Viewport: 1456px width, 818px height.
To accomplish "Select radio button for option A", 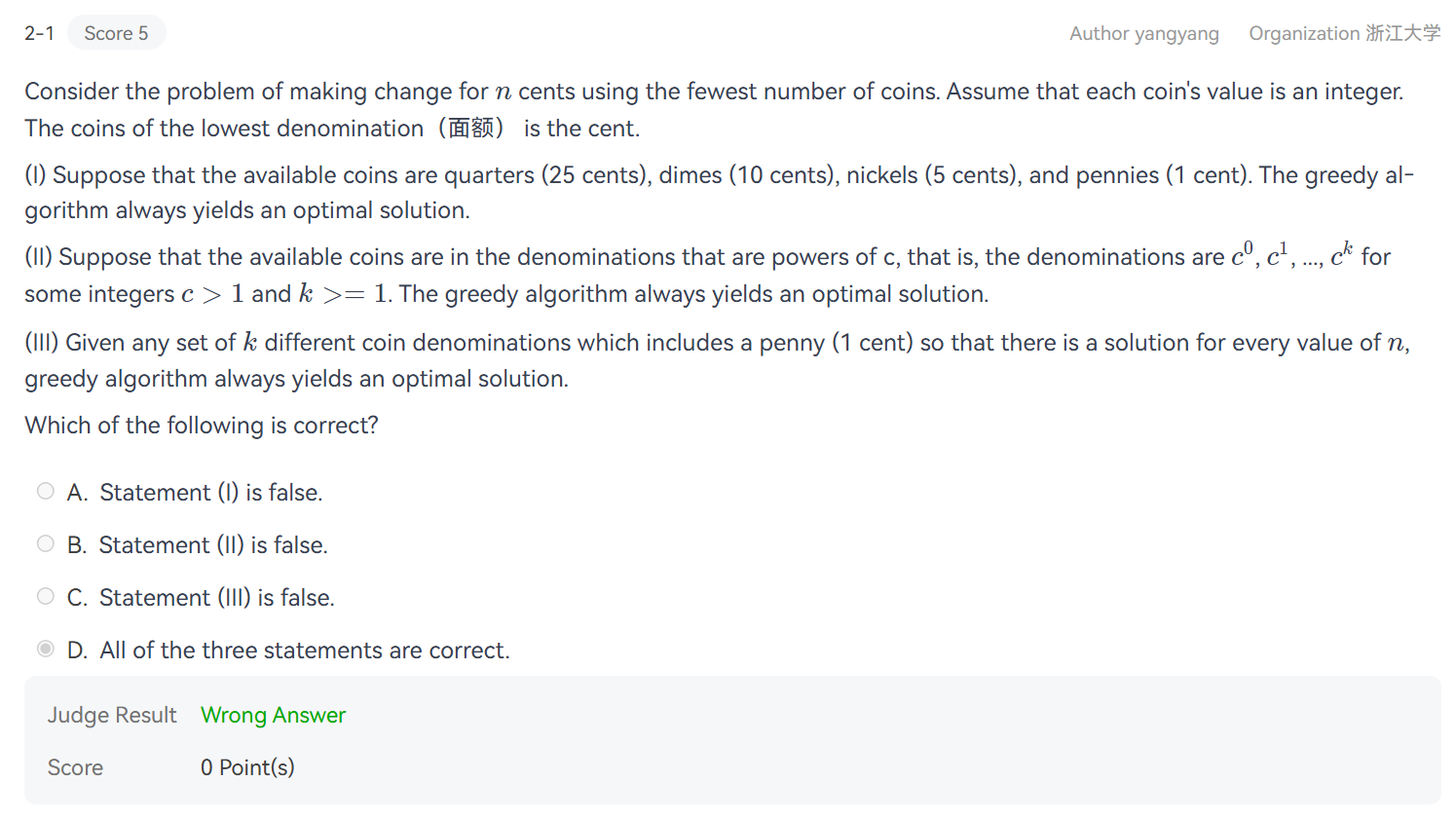I will tap(46, 491).
